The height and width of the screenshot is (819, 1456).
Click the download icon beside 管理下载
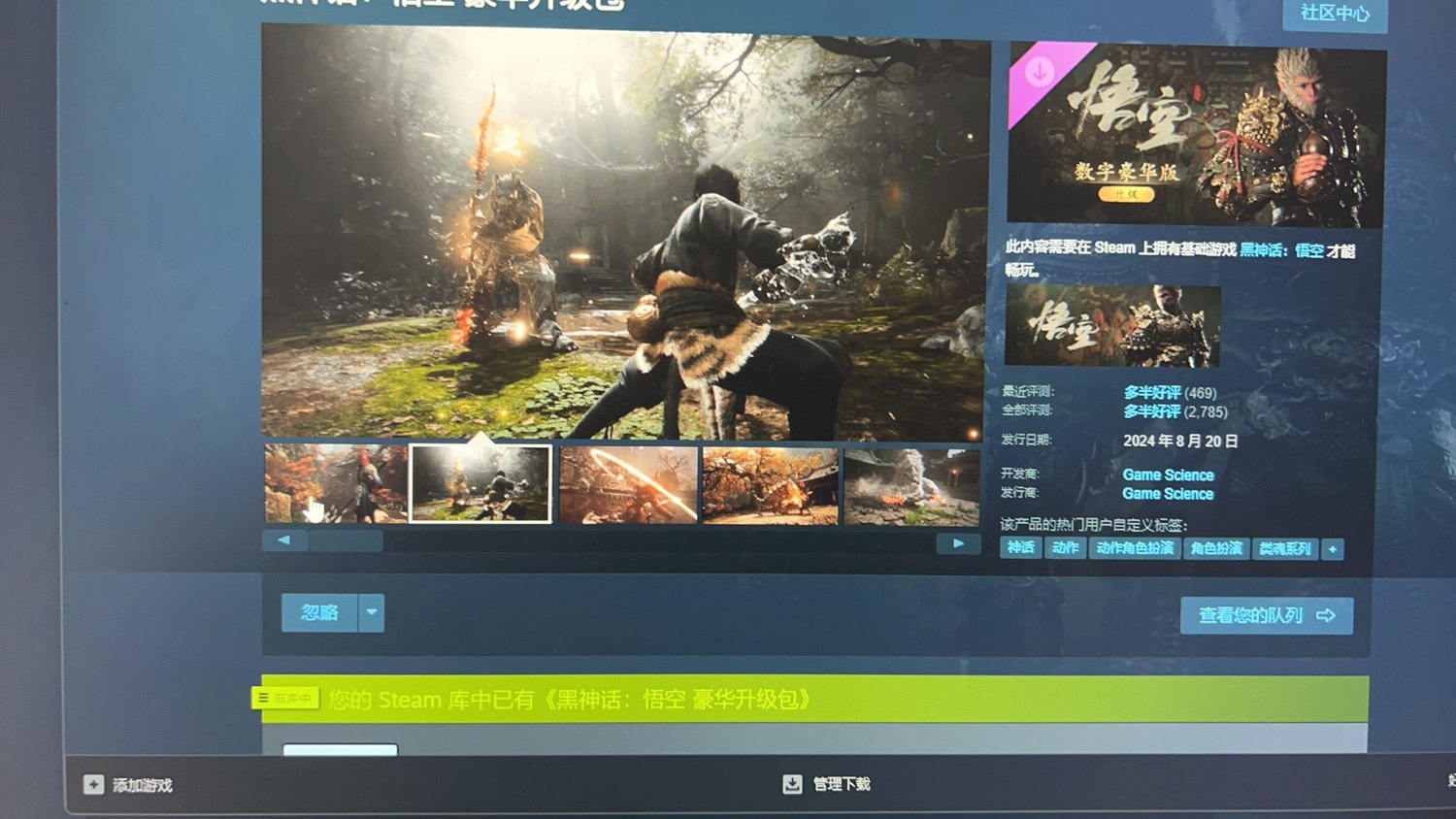(x=792, y=782)
